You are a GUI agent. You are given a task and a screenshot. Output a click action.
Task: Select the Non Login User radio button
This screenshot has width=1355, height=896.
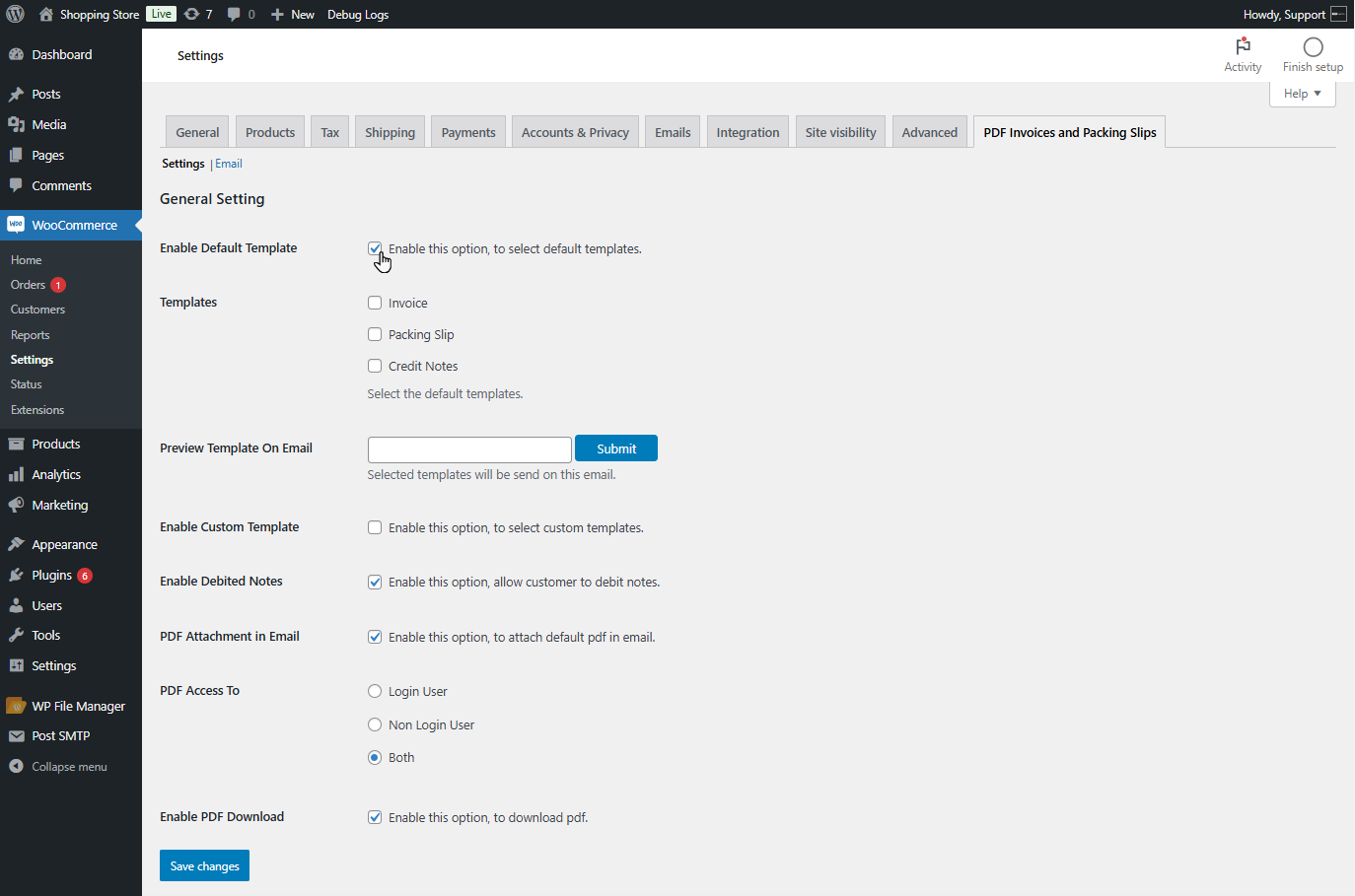375,724
